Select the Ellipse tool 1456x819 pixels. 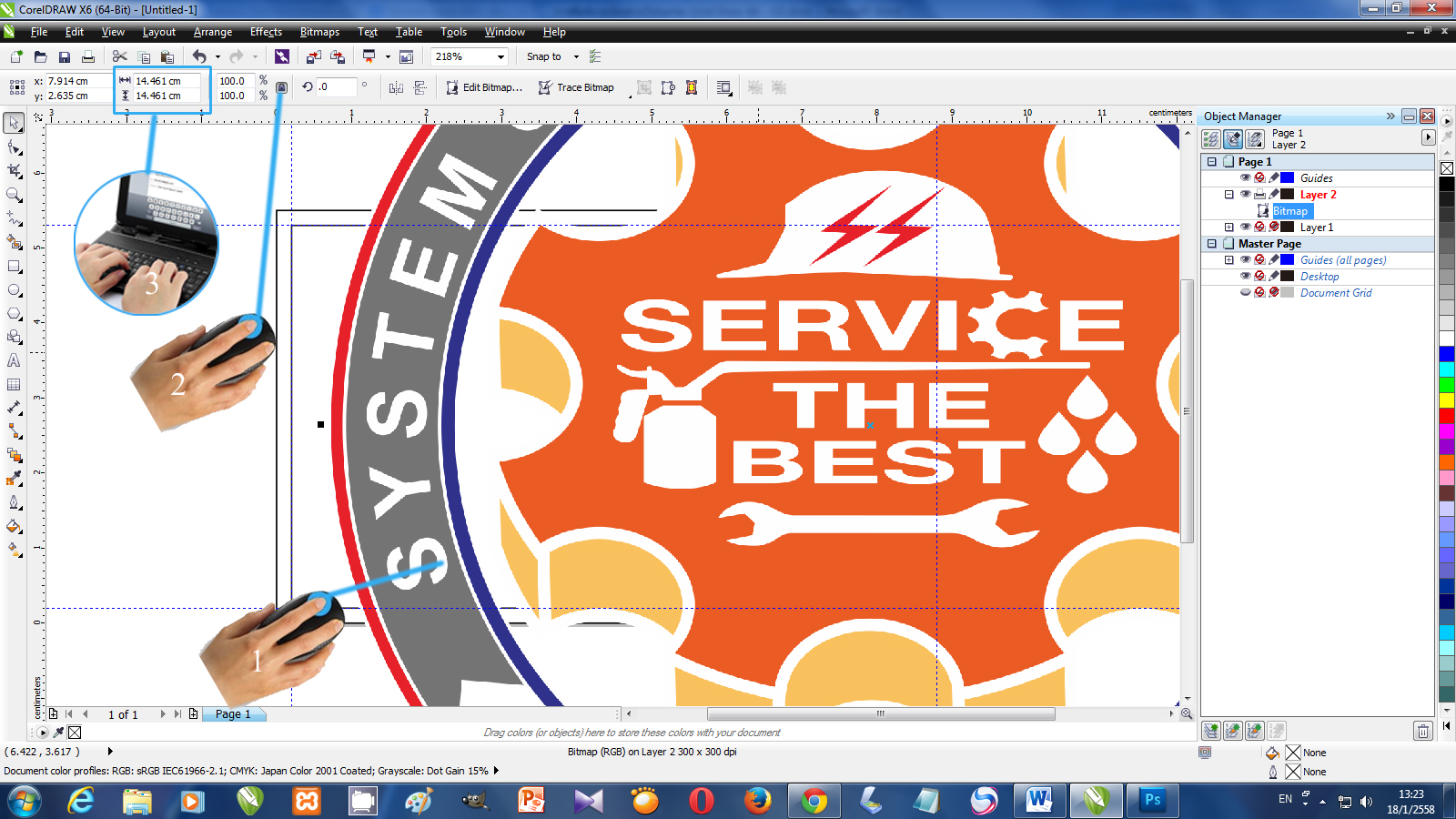(14, 290)
